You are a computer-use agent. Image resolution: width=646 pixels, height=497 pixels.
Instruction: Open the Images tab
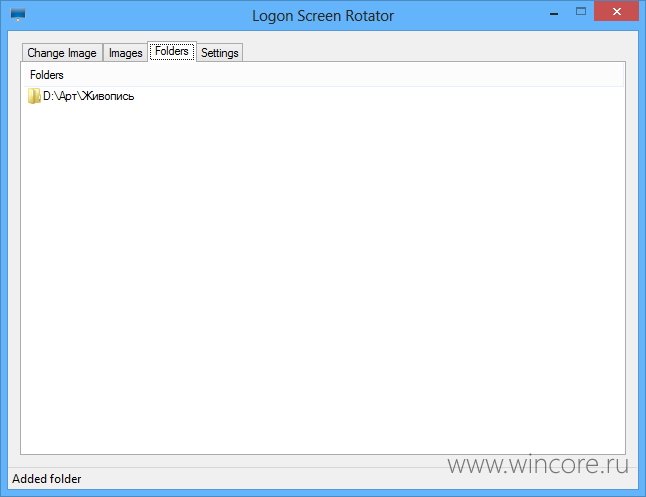(x=125, y=53)
